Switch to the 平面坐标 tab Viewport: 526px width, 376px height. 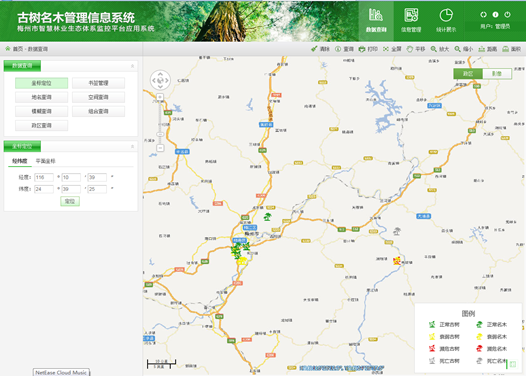tap(45, 161)
